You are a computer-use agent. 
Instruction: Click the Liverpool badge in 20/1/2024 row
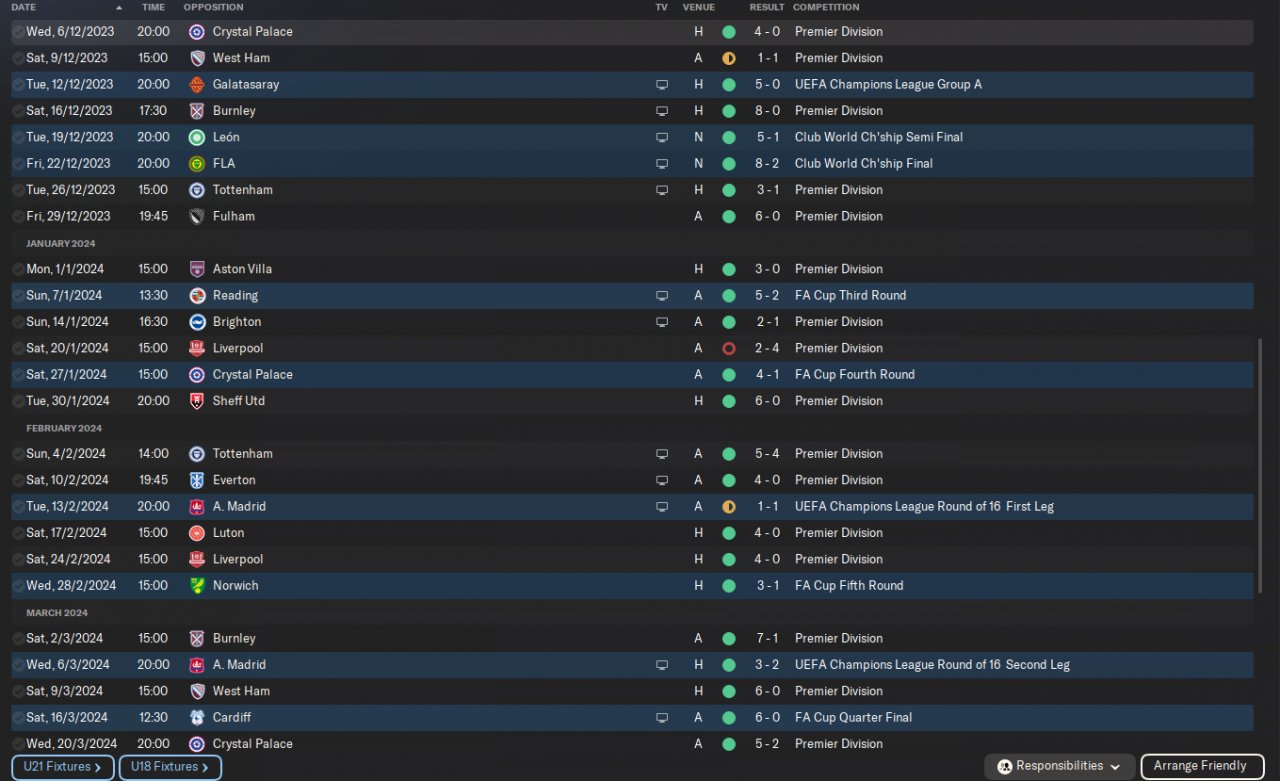(x=197, y=348)
